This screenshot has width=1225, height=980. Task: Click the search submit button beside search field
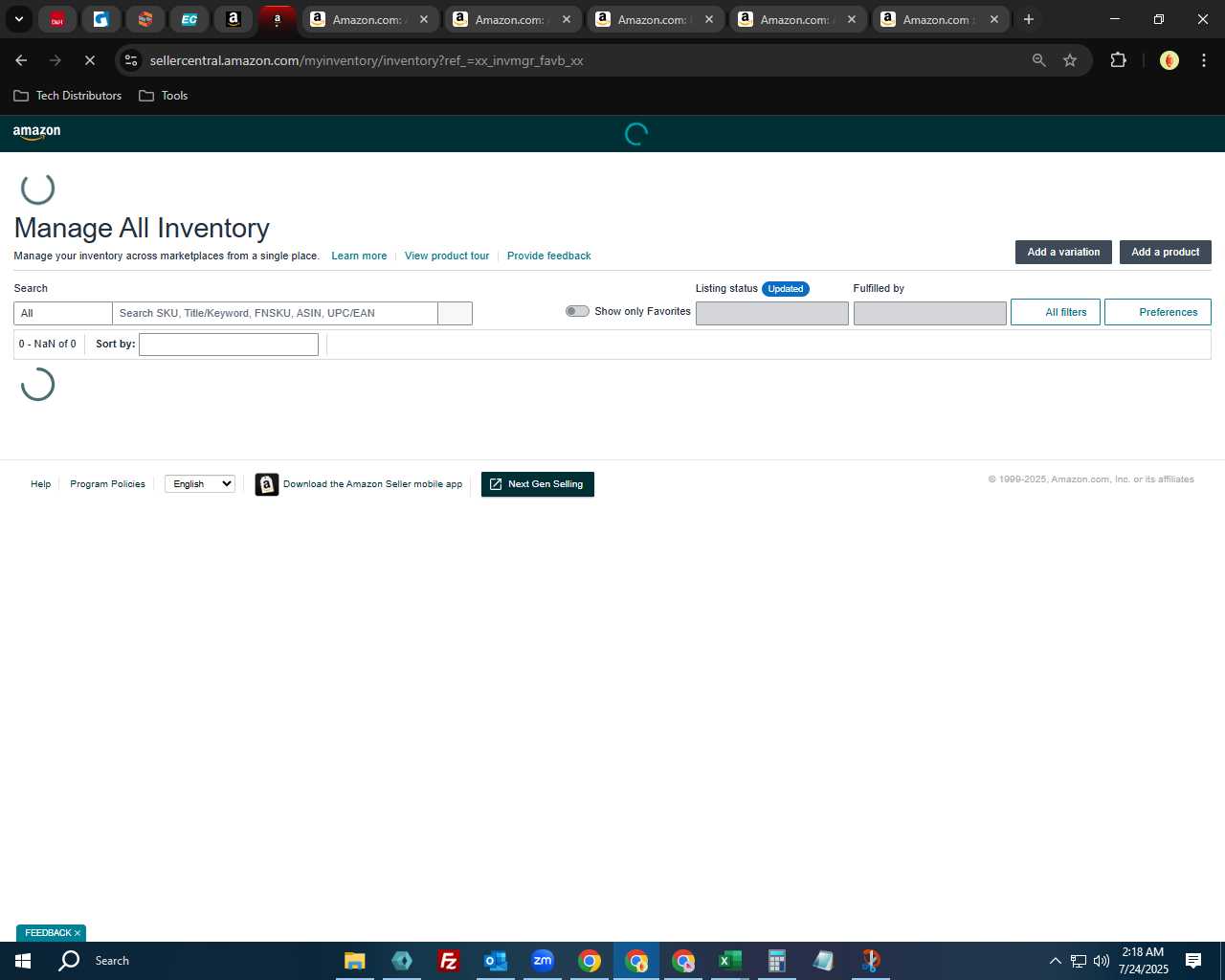click(x=455, y=313)
